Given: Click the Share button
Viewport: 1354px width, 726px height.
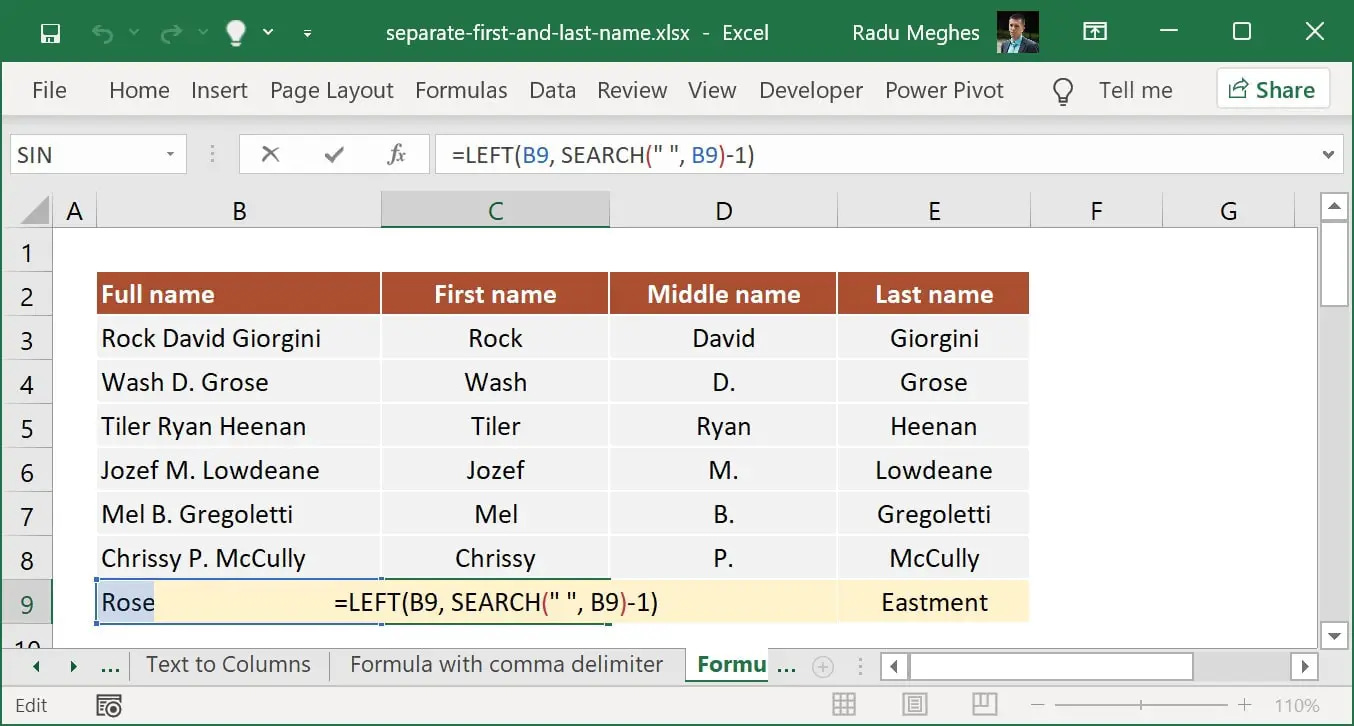Looking at the screenshot, I should click(x=1273, y=89).
